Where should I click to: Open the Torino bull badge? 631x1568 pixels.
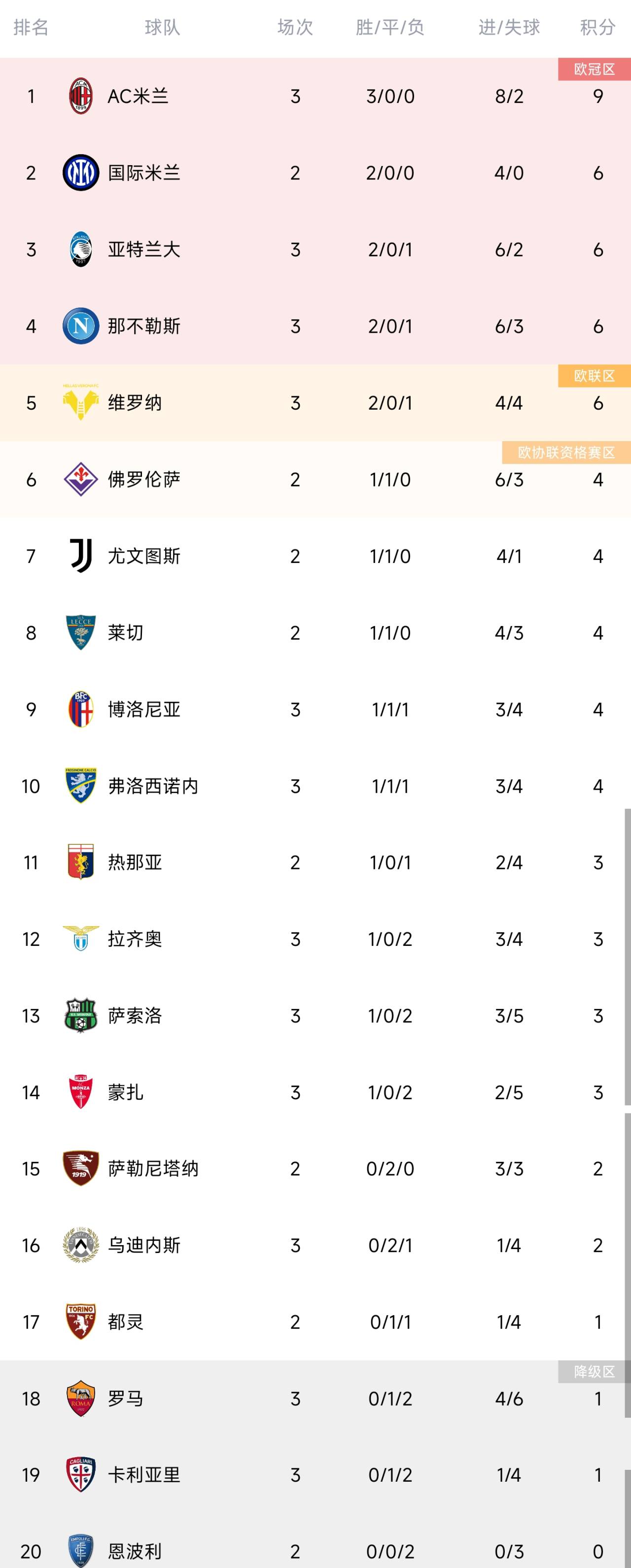80,1322
